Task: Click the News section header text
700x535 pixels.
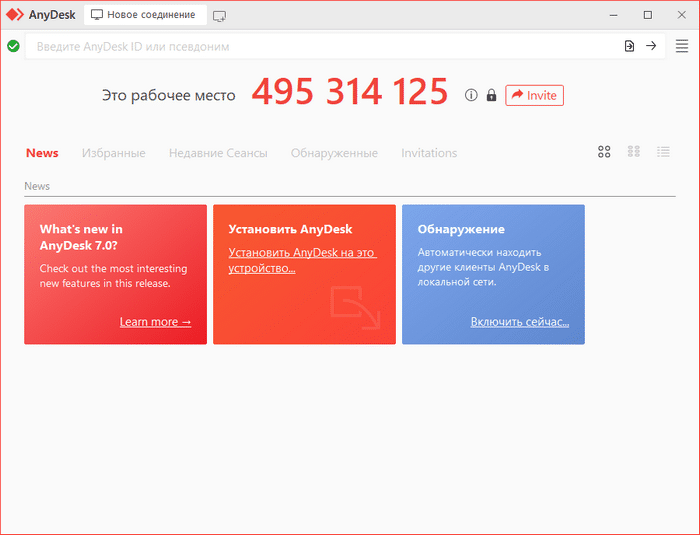Action: pyautogui.click(x=37, y=186)
